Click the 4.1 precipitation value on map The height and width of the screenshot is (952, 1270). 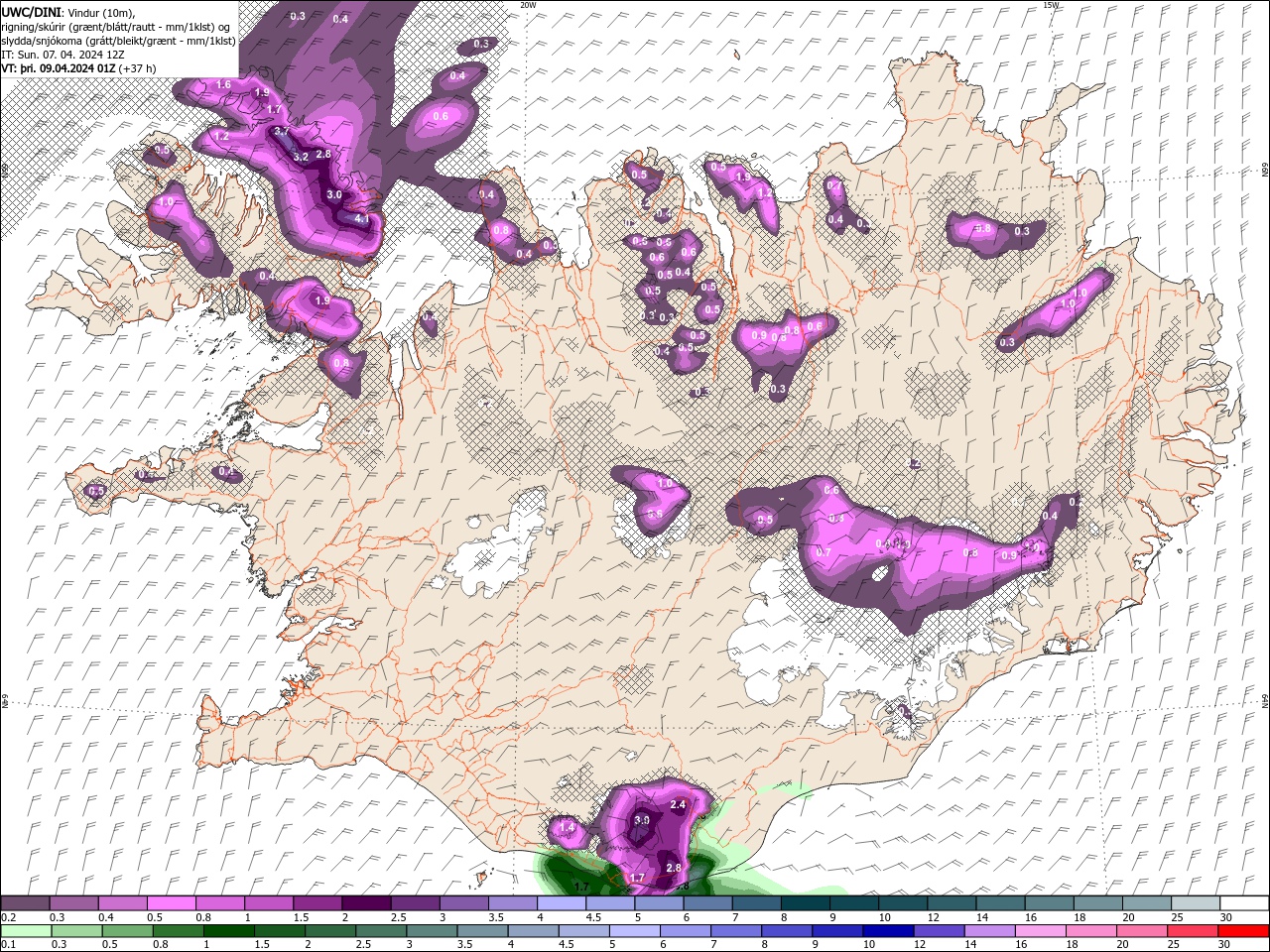[362, 219]
